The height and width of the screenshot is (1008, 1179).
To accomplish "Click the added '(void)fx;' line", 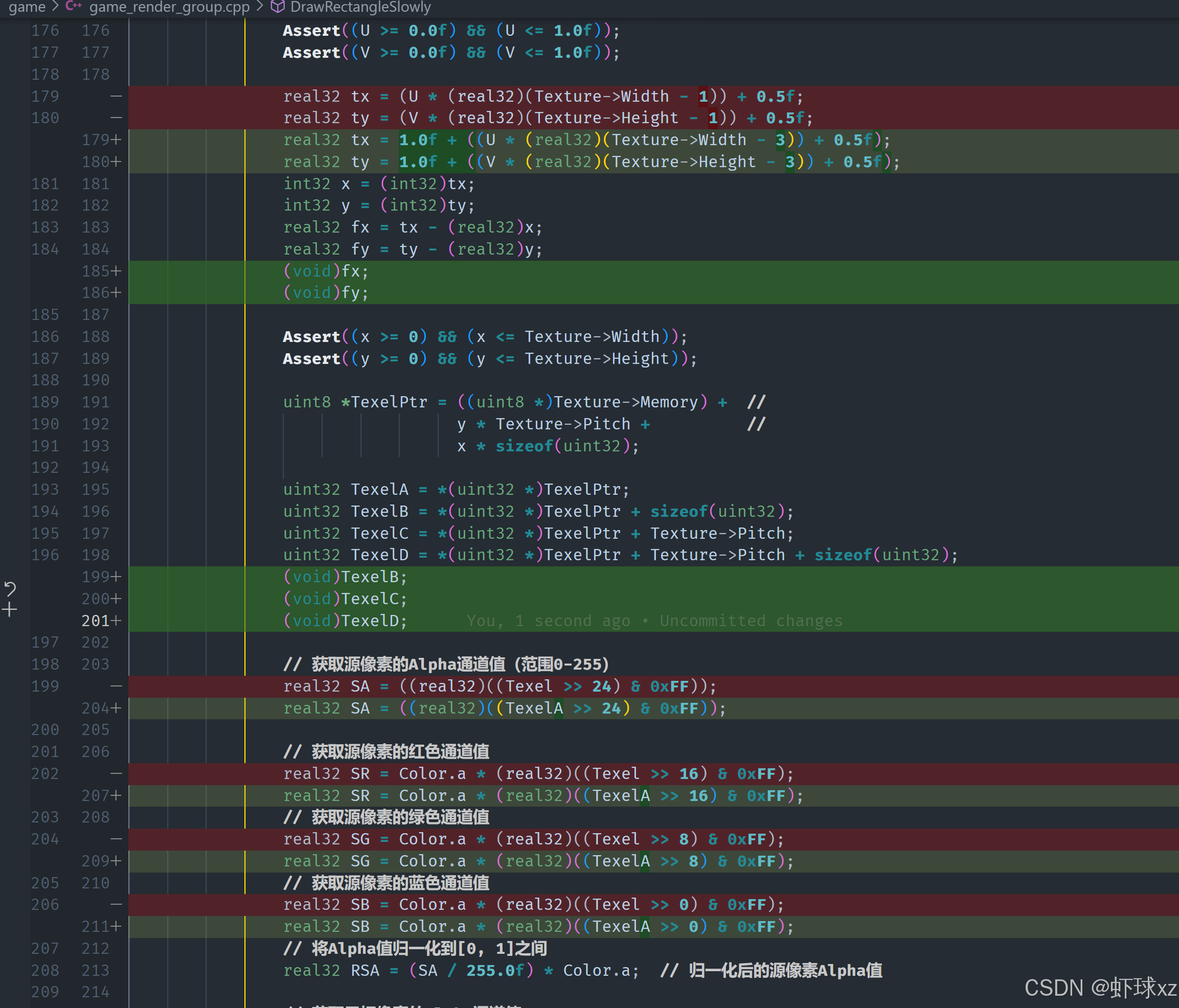I will click(x=326, y=271).
